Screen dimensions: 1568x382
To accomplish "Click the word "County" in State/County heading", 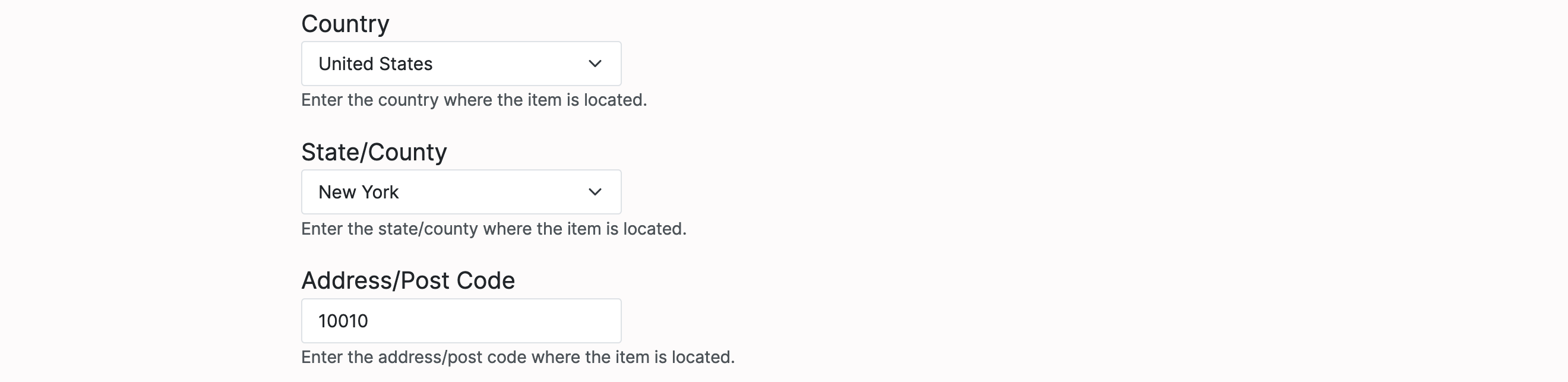I will (408, 152).
